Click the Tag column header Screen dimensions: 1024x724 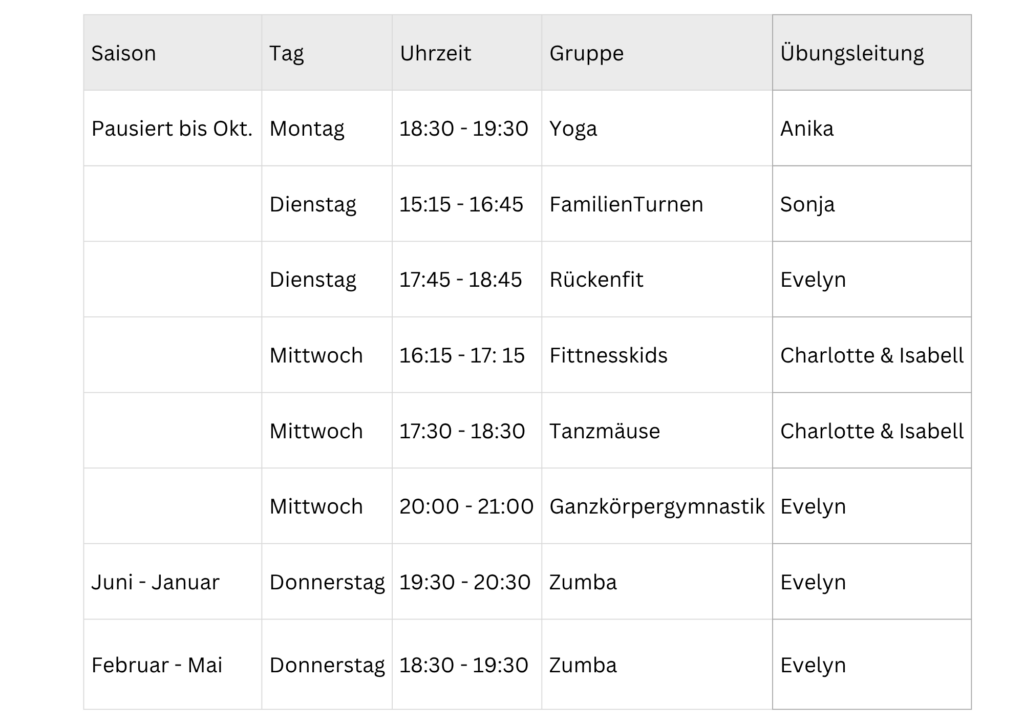pyautogui.click(x=327, y=53)
